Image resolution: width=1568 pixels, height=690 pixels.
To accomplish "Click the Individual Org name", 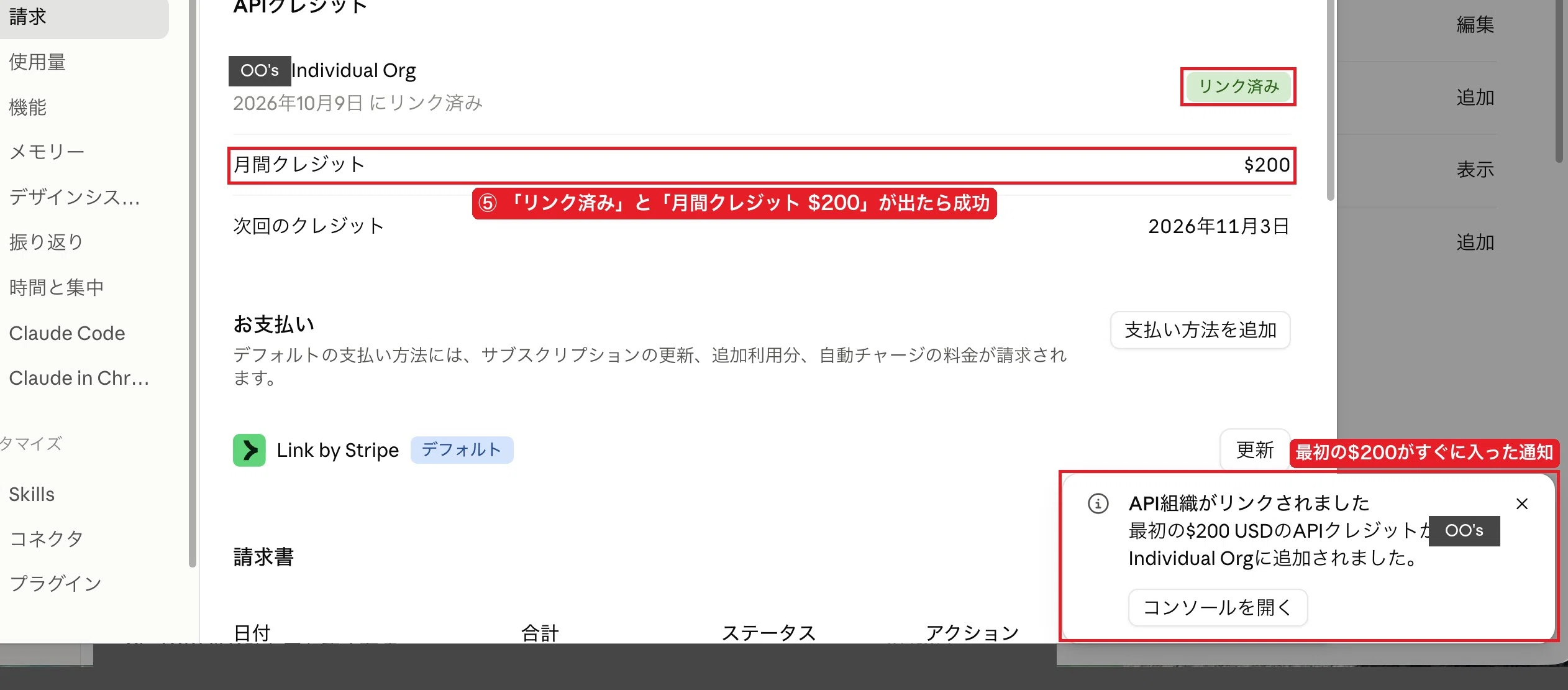I will (353, 71).
